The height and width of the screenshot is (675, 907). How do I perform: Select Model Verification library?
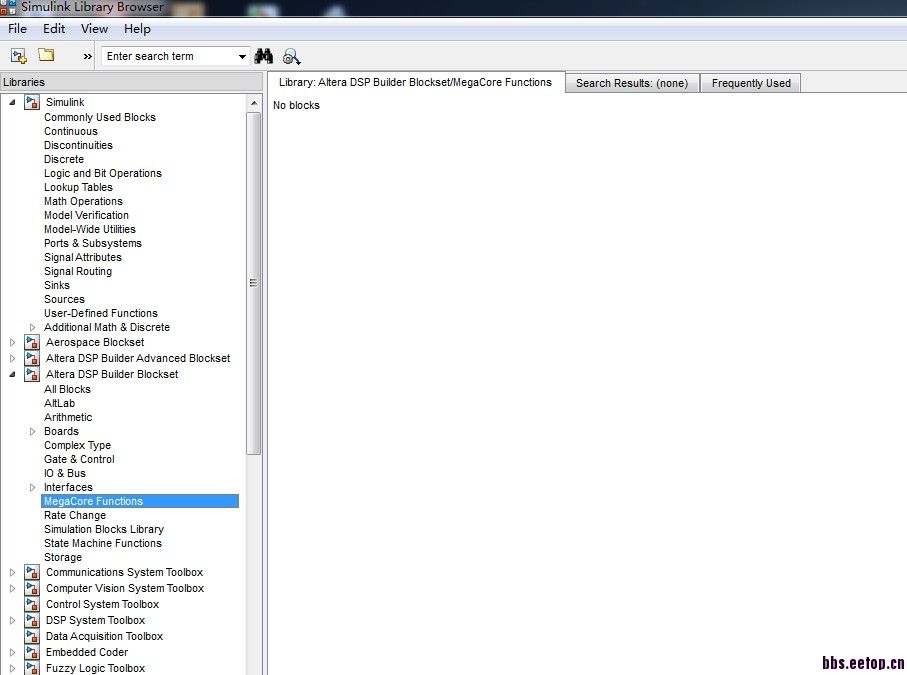86,215
